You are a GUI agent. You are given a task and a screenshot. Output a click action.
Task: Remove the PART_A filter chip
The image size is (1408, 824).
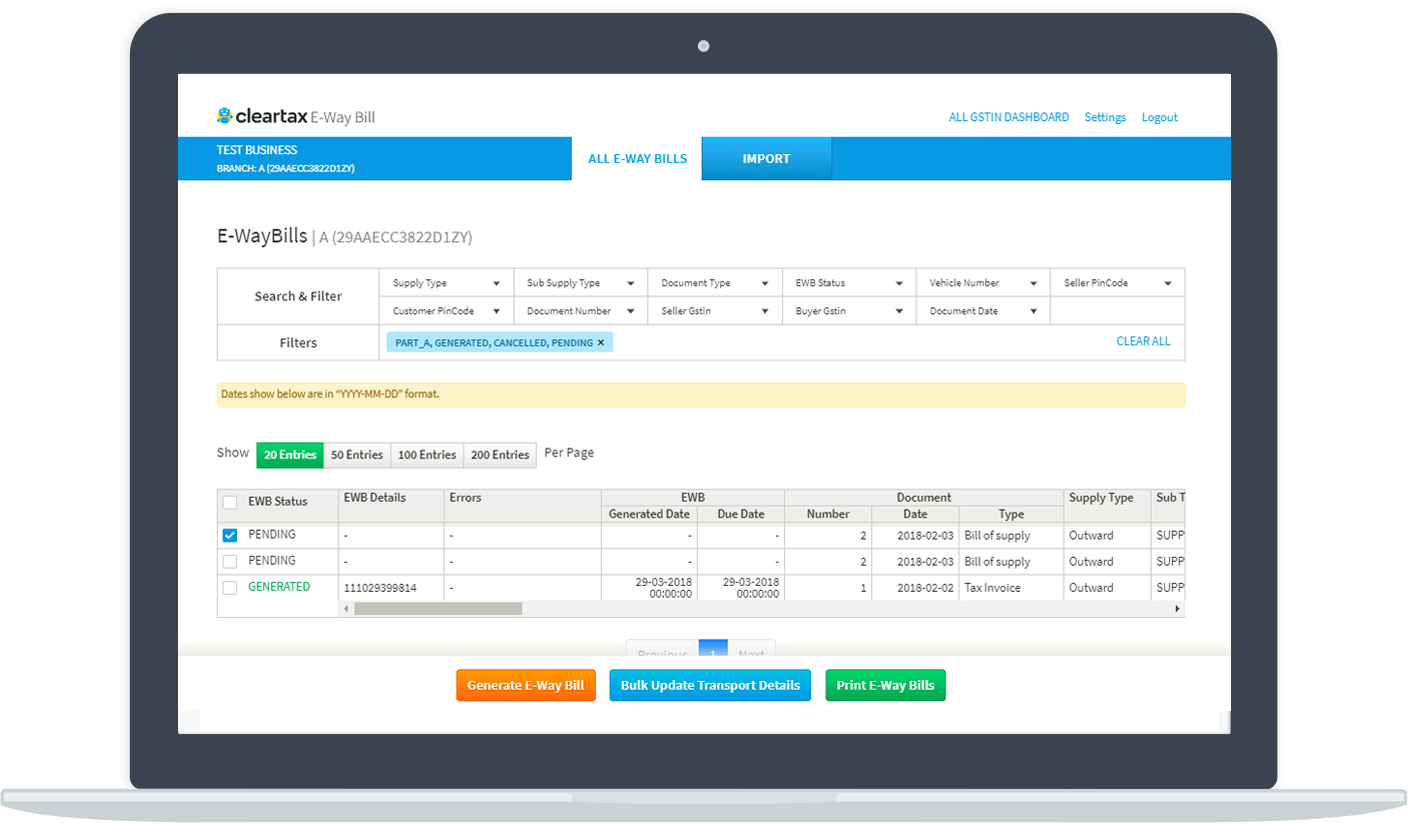(x=601, y=341)
